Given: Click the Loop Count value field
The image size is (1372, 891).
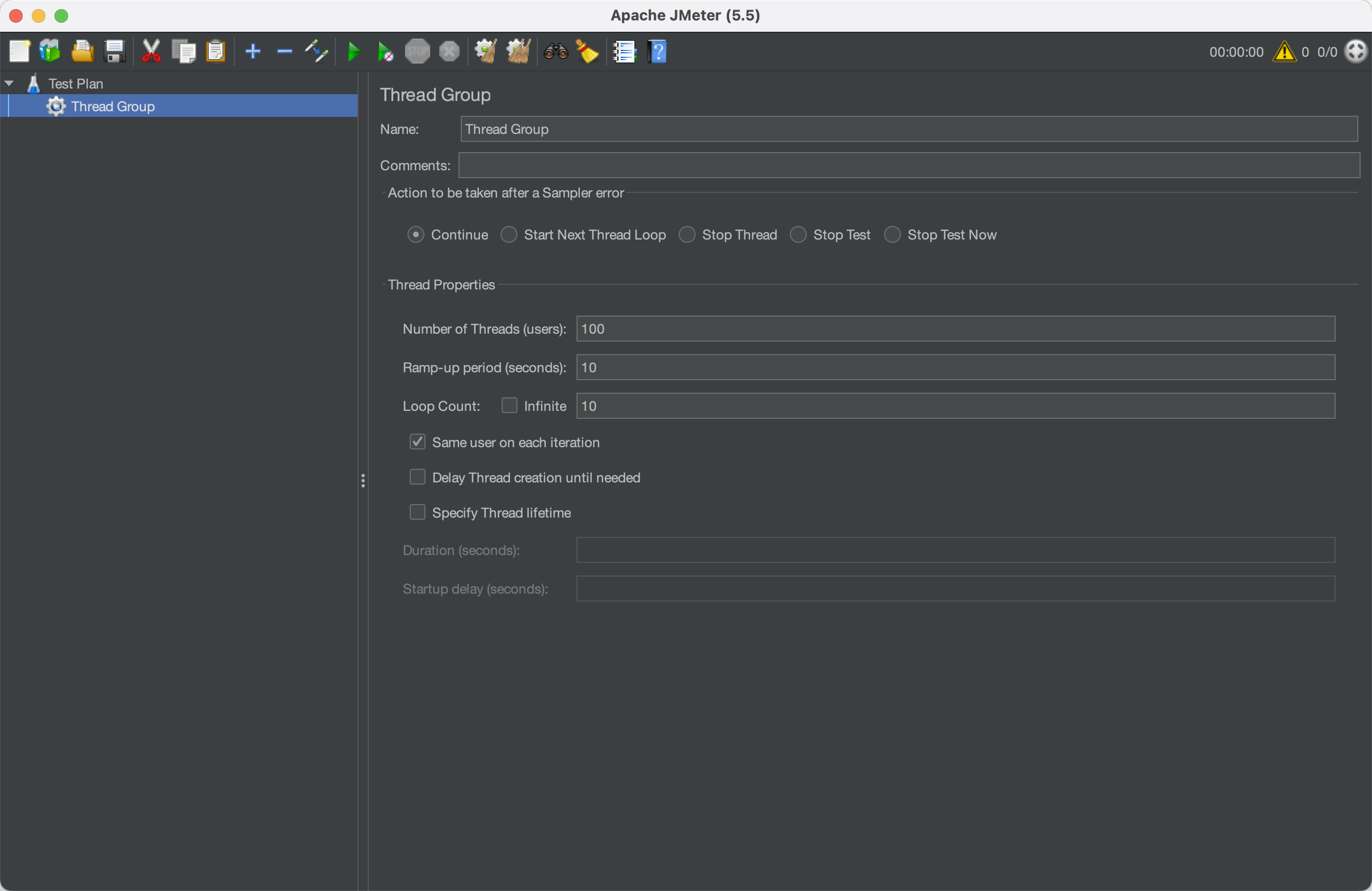Looking at the screenshot, I should [x=956, y=406].
